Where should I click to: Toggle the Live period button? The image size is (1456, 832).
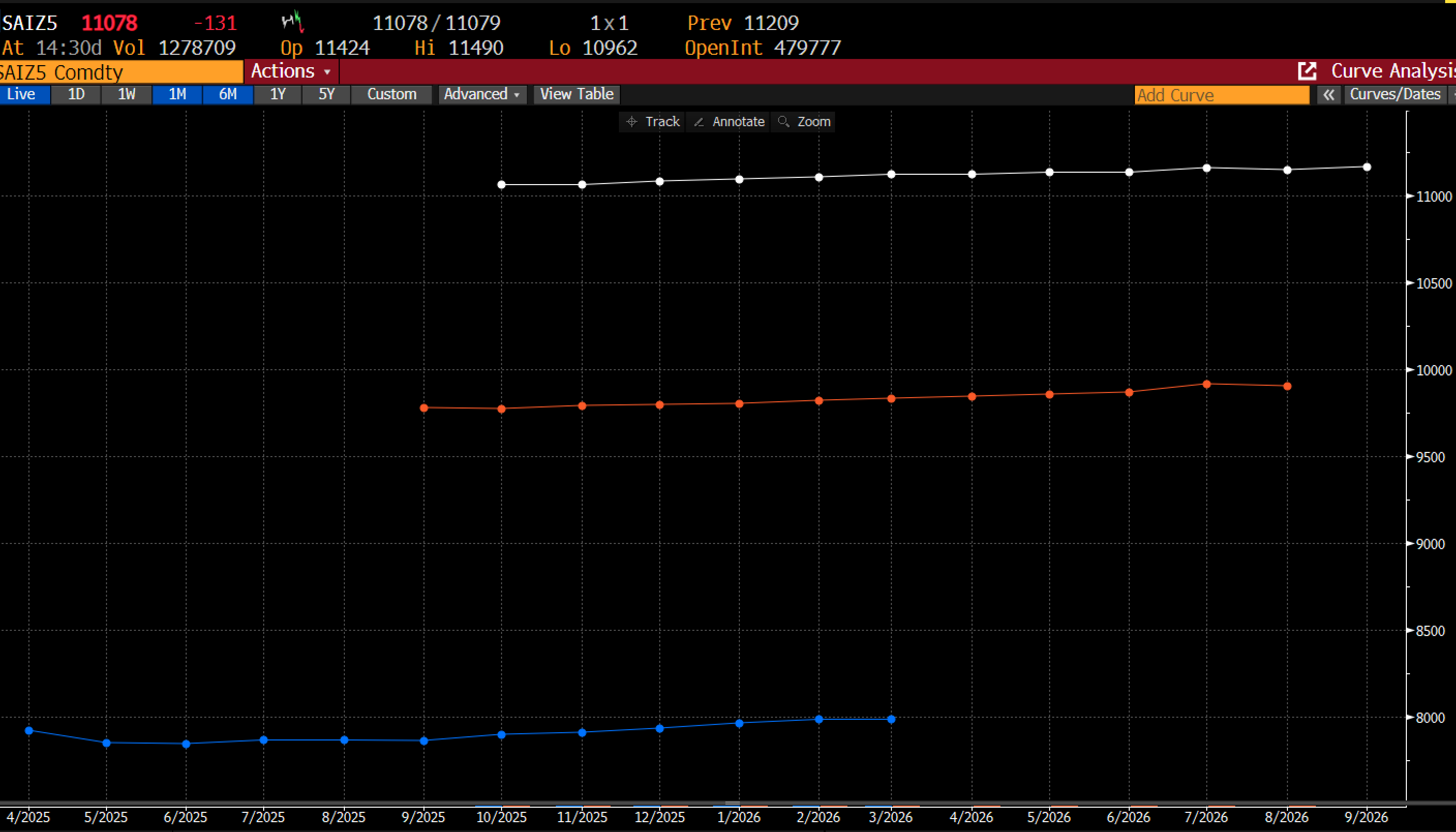click(x=22, y=94)
